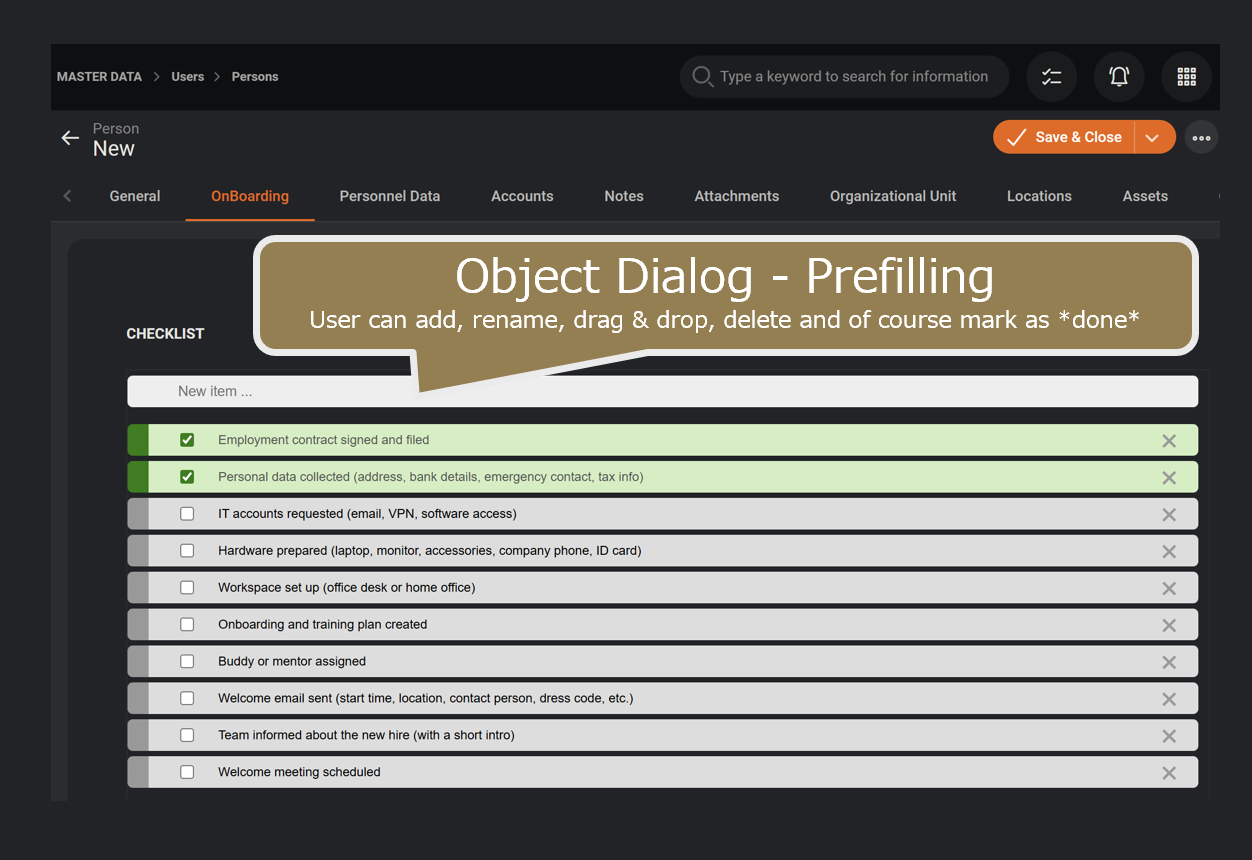Check 'Hardware prepared' checkbox

[x=187, y=551]
